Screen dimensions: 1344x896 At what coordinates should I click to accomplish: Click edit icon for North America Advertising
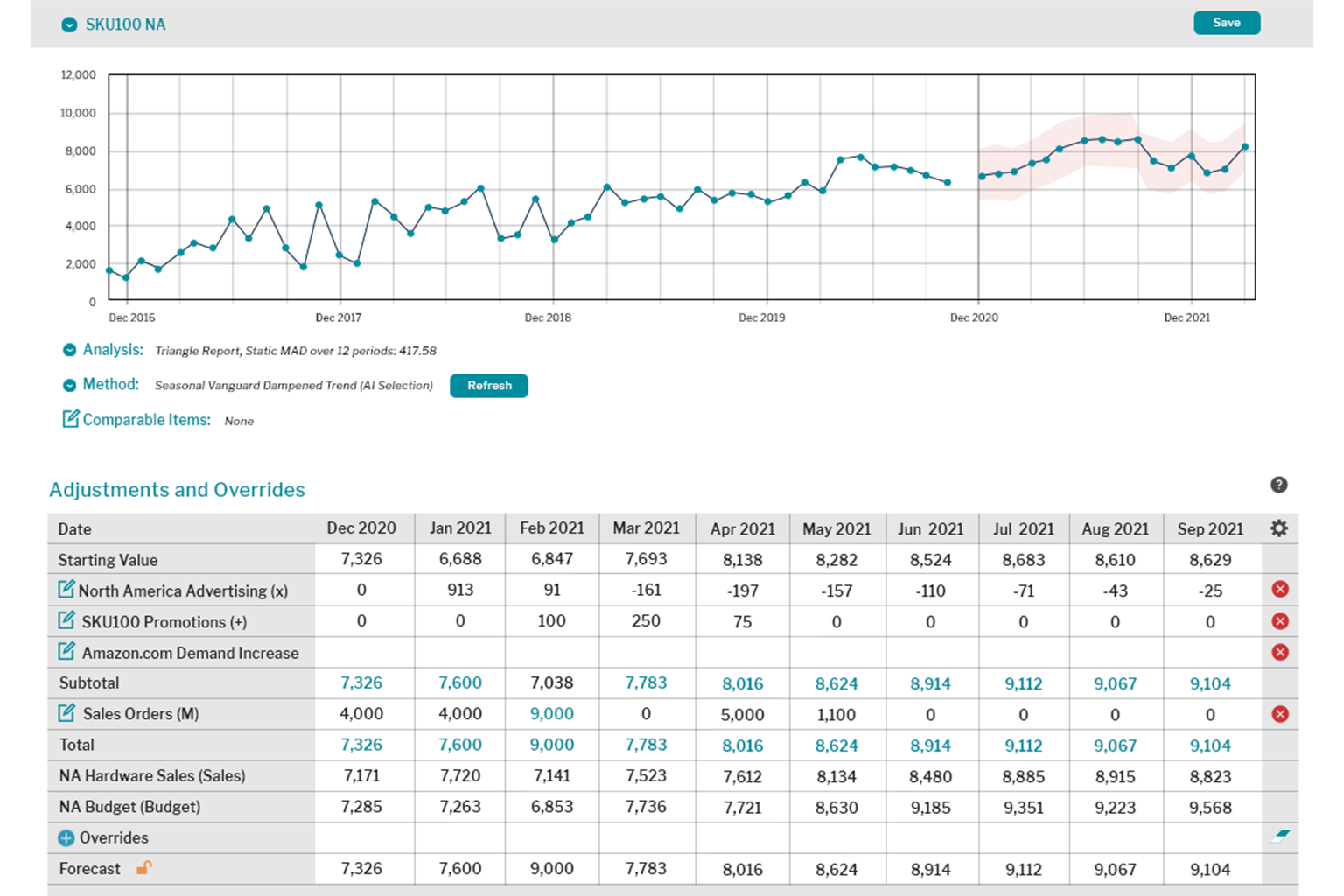tap(66, 590)
